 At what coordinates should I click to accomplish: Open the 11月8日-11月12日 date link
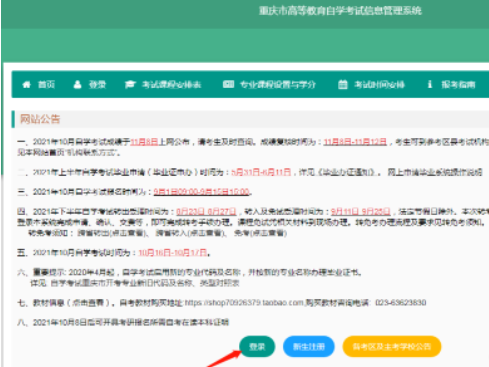pyautogui.click(x=355, y=142)
